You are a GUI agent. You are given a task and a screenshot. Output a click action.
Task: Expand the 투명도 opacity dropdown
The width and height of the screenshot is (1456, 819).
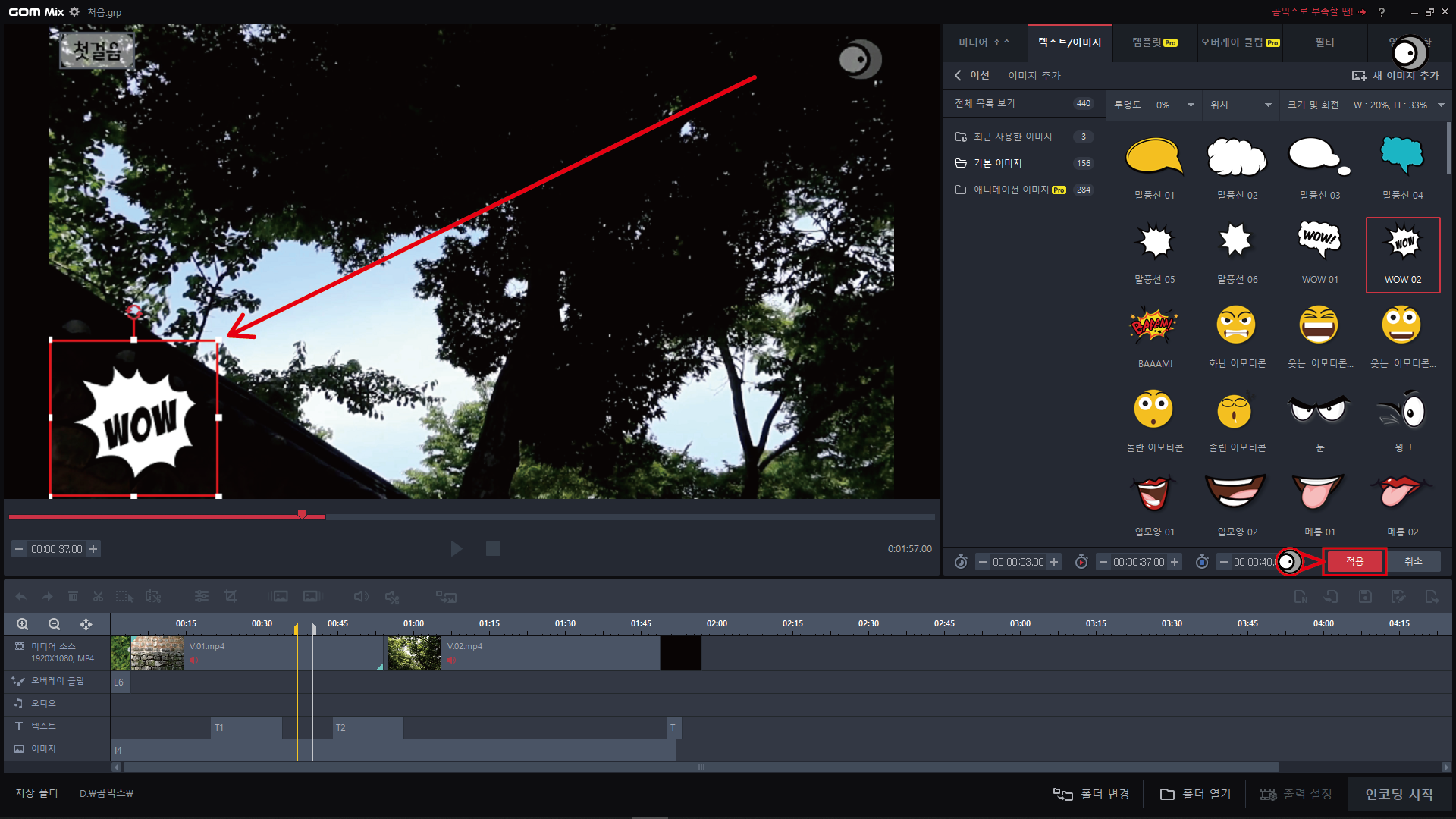point(1191,105)
